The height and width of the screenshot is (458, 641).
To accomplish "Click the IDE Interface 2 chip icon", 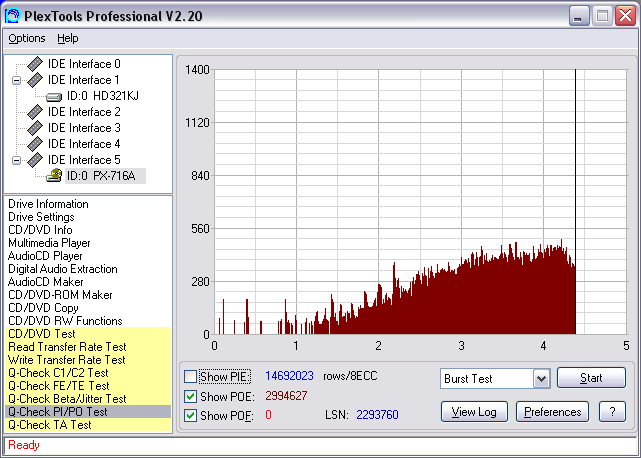I will click(x=35, y=112).
